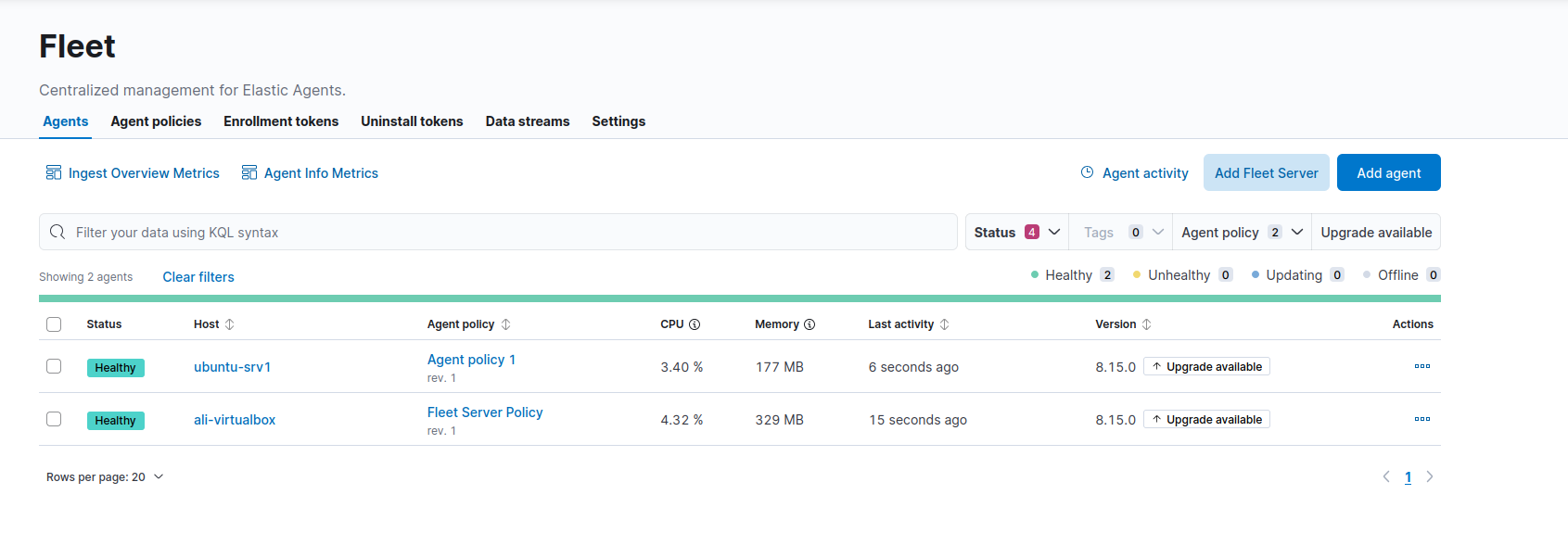This screenshot has height=558, width=1568.
Task: Click the '6 seconds ago' activity cell
Action: click(x=913, y=367)
